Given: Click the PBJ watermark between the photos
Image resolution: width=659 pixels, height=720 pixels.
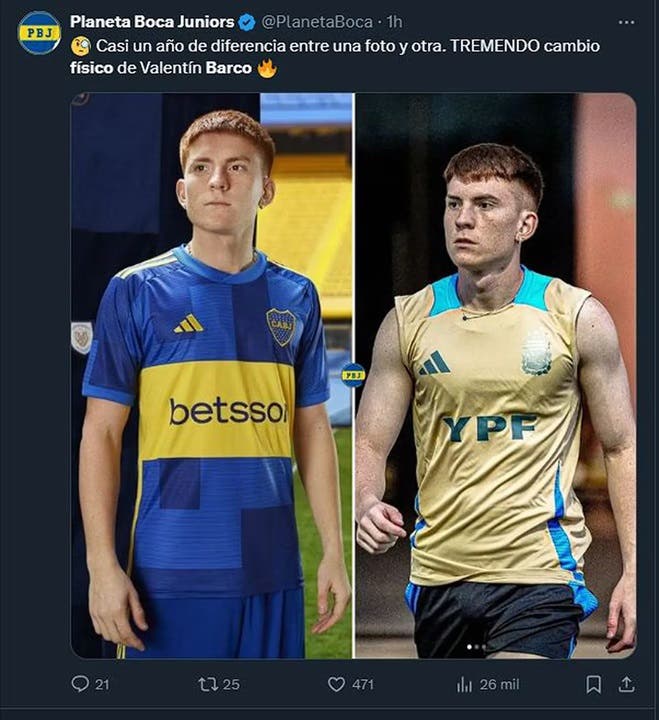Looking at the screenshot, I should (353, 375).
